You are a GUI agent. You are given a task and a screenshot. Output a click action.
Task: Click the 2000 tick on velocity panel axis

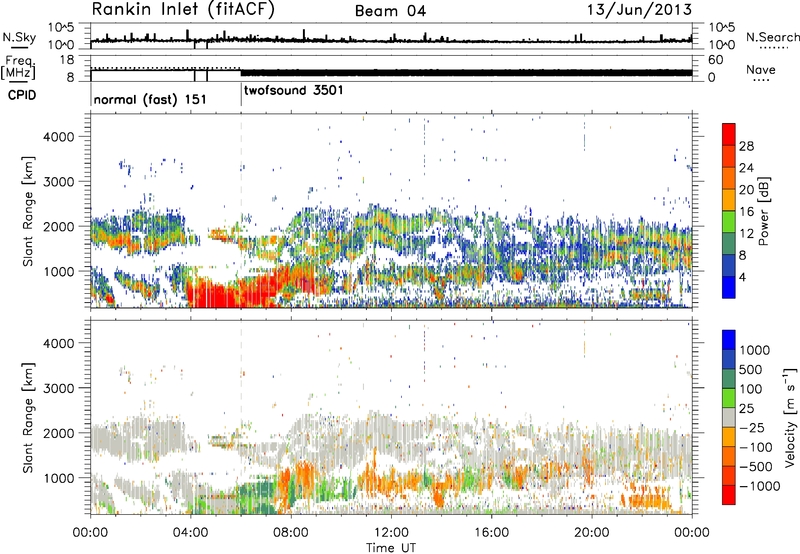tap(59, 433)
